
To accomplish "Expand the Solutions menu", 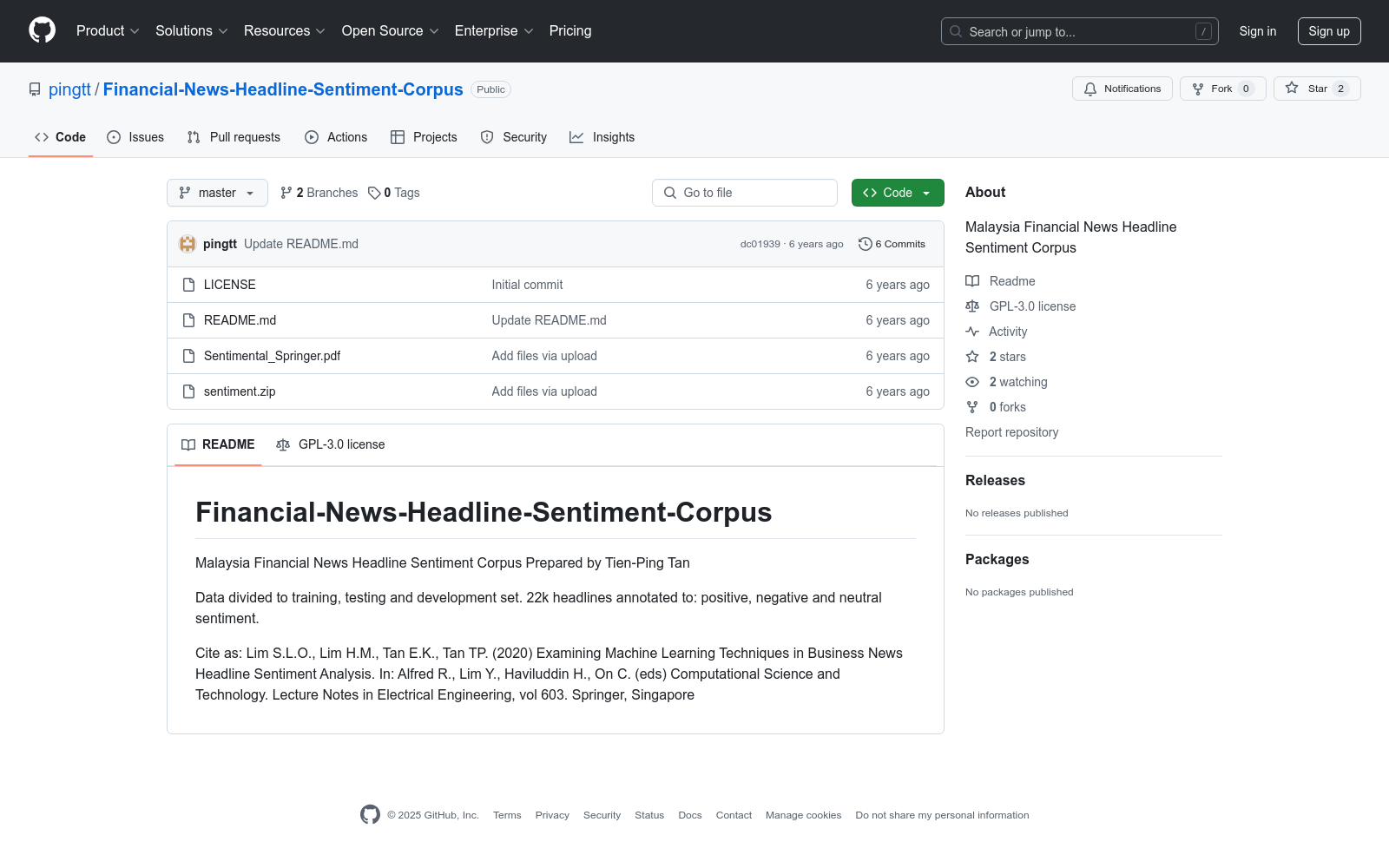I will click(192, 30).
